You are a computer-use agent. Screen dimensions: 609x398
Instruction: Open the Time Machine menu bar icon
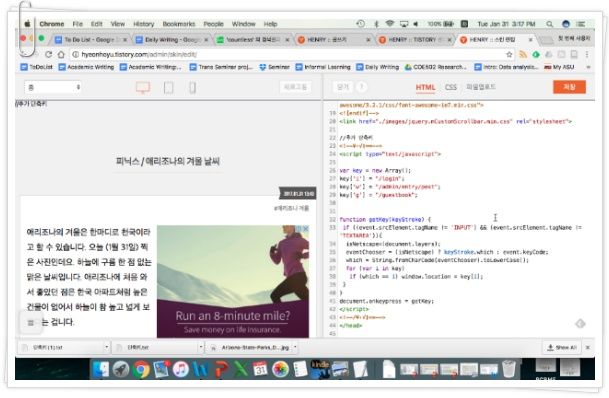(360, 24)
